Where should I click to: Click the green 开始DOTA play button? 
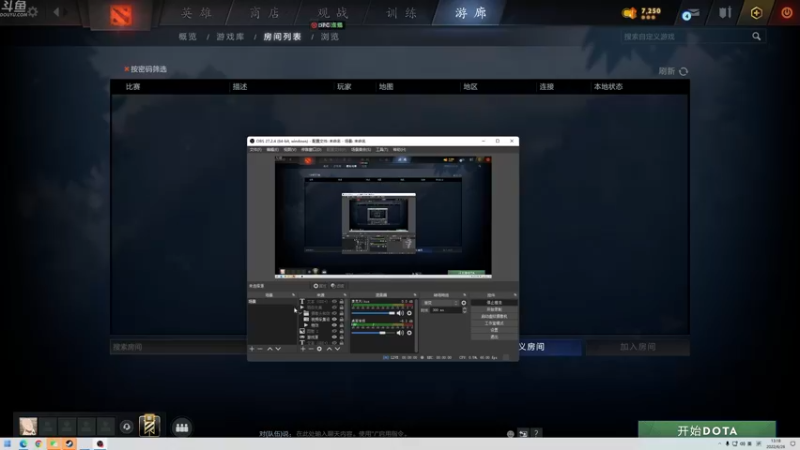click(x=707, y=430)
